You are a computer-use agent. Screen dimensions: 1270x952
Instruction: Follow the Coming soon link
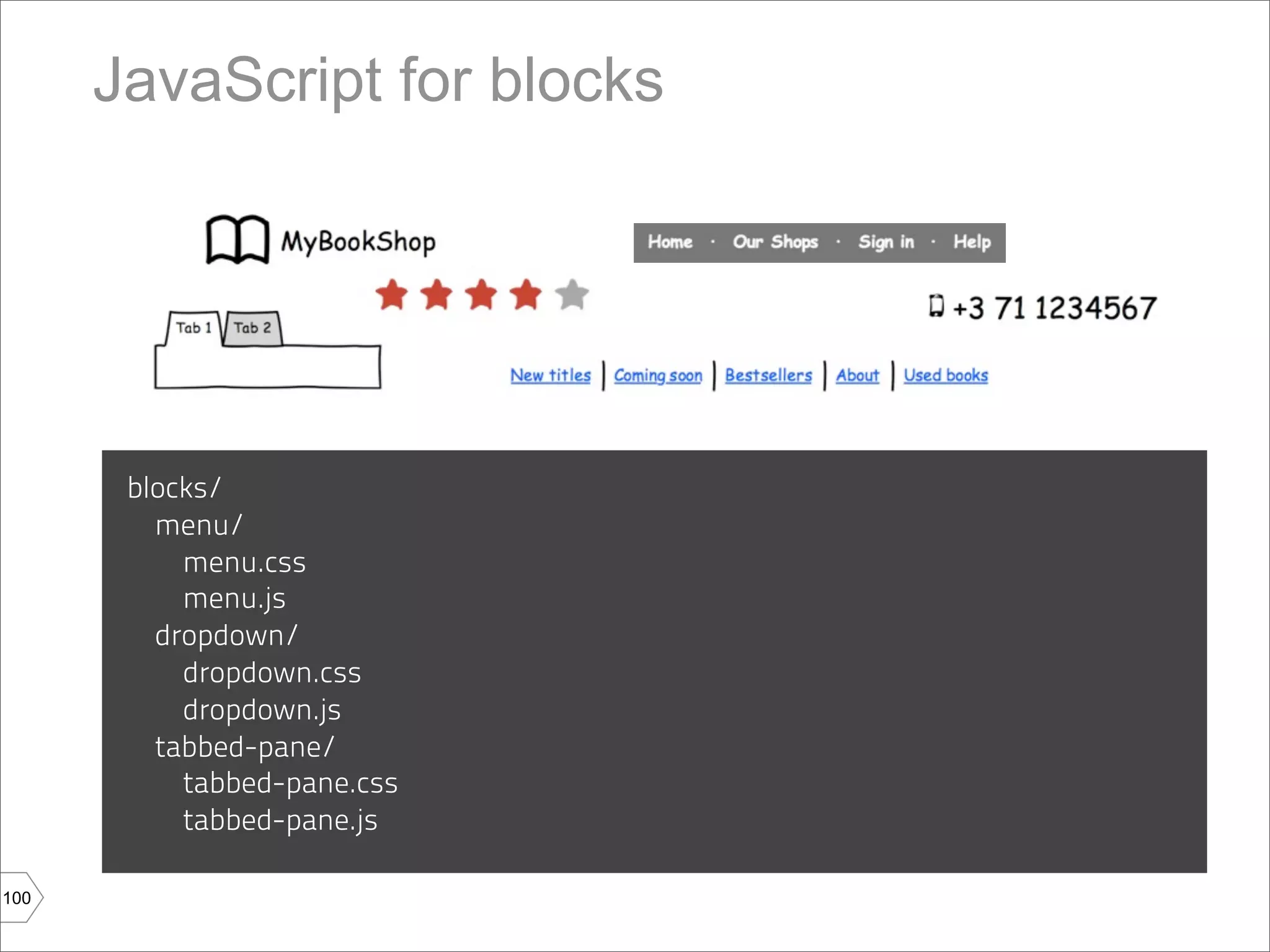tap(658, 376)
